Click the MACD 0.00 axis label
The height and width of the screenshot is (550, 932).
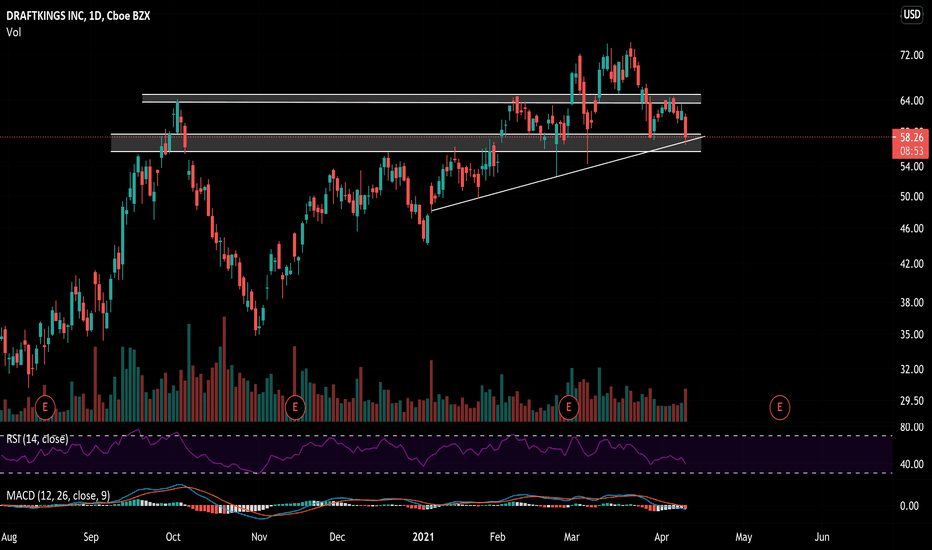point(909,506)
